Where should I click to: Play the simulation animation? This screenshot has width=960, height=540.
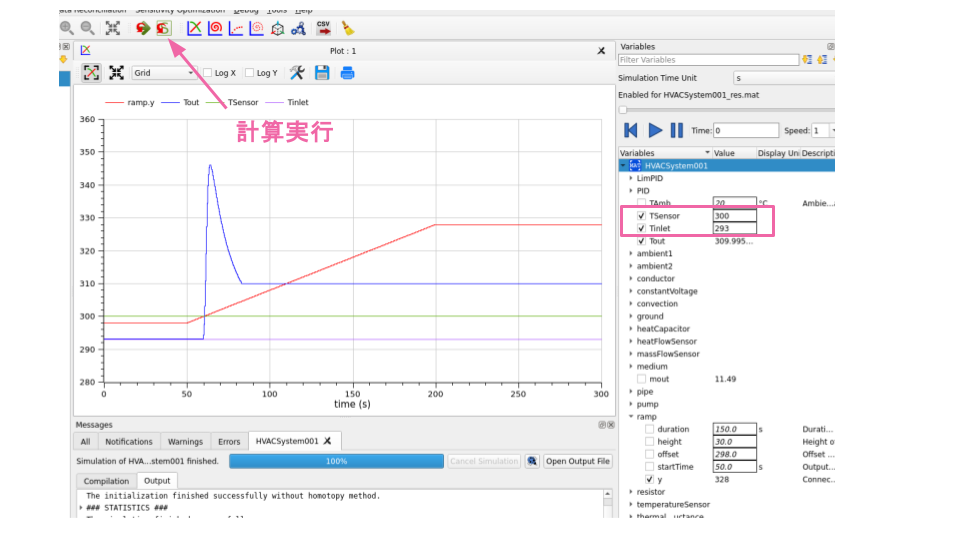655,130
